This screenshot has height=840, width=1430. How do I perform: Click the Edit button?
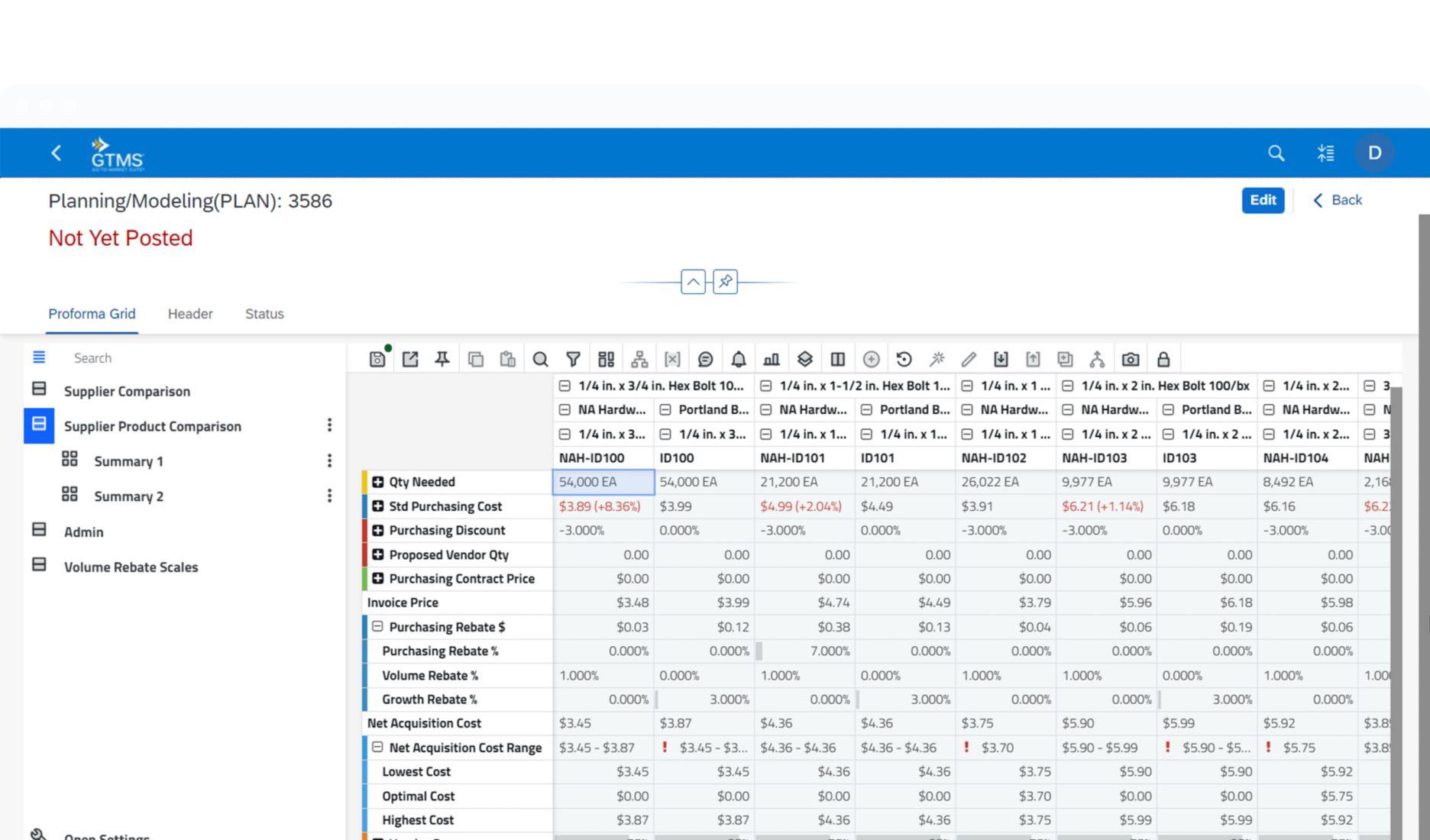(x=1263, y=200)
